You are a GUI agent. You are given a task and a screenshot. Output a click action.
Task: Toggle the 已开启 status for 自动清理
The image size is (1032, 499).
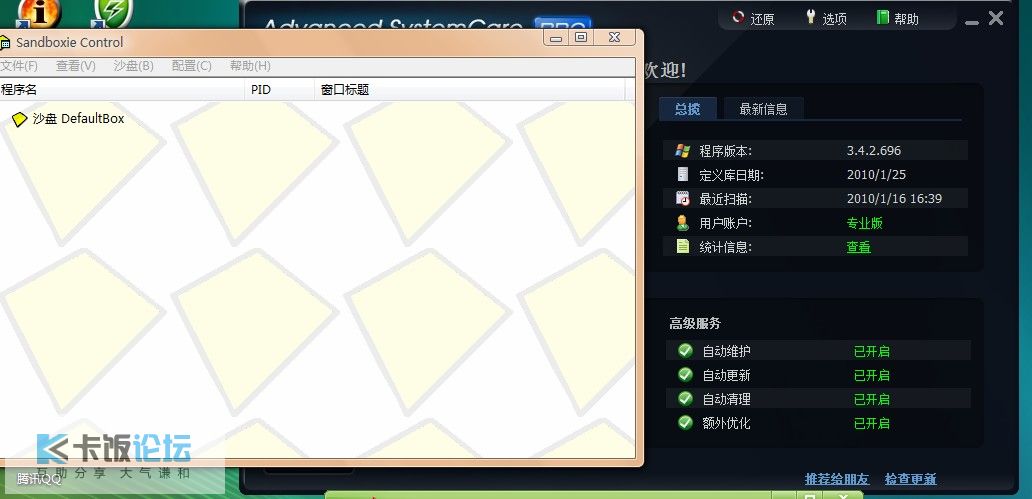pyautogui.click(x=871, y=399)
